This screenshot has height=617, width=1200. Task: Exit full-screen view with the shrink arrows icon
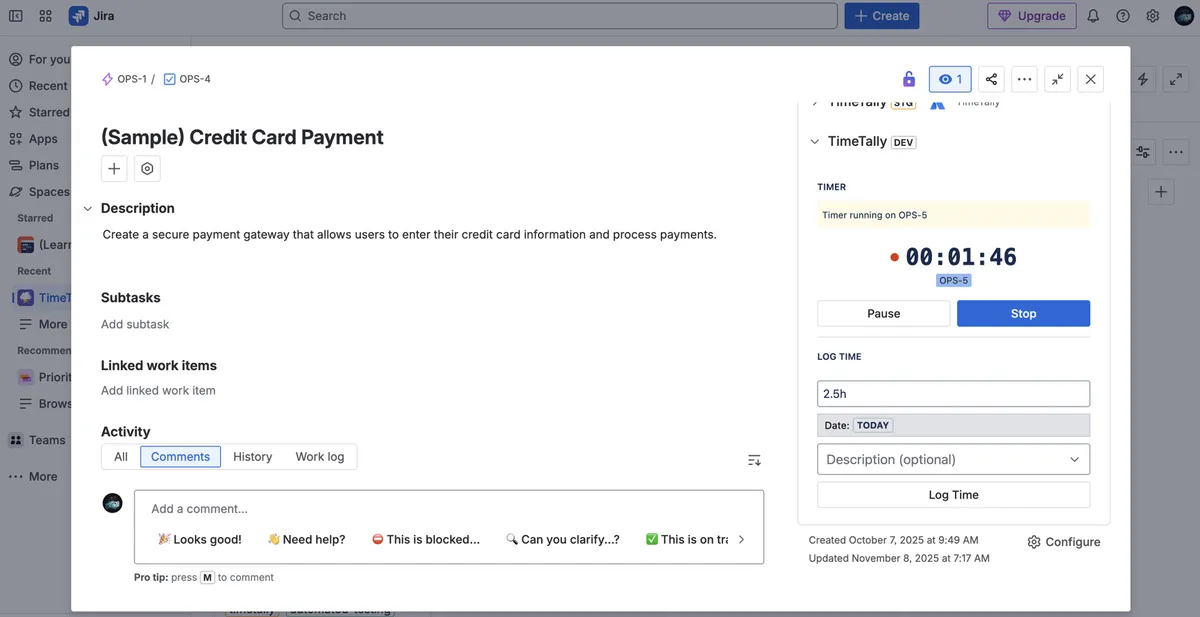point(1058,79)
